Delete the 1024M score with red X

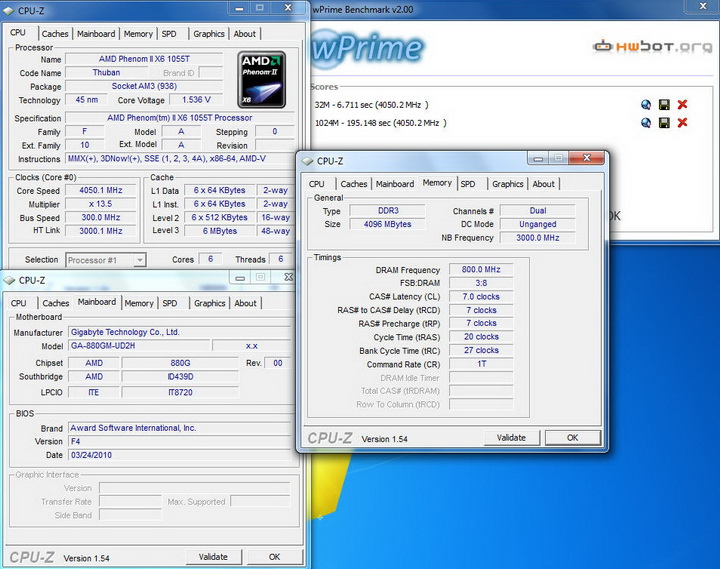tap(682, 123)
